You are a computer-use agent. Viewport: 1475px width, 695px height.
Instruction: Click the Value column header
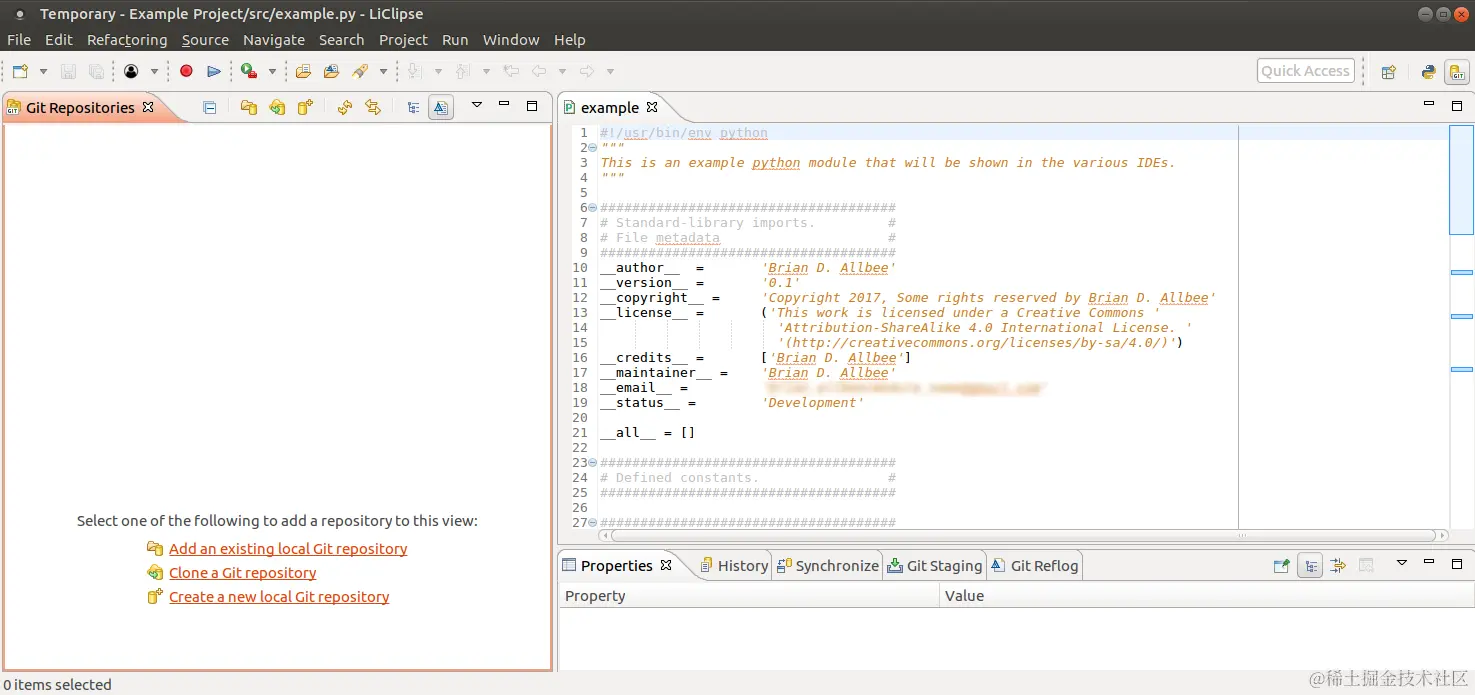coord(1207,595)
